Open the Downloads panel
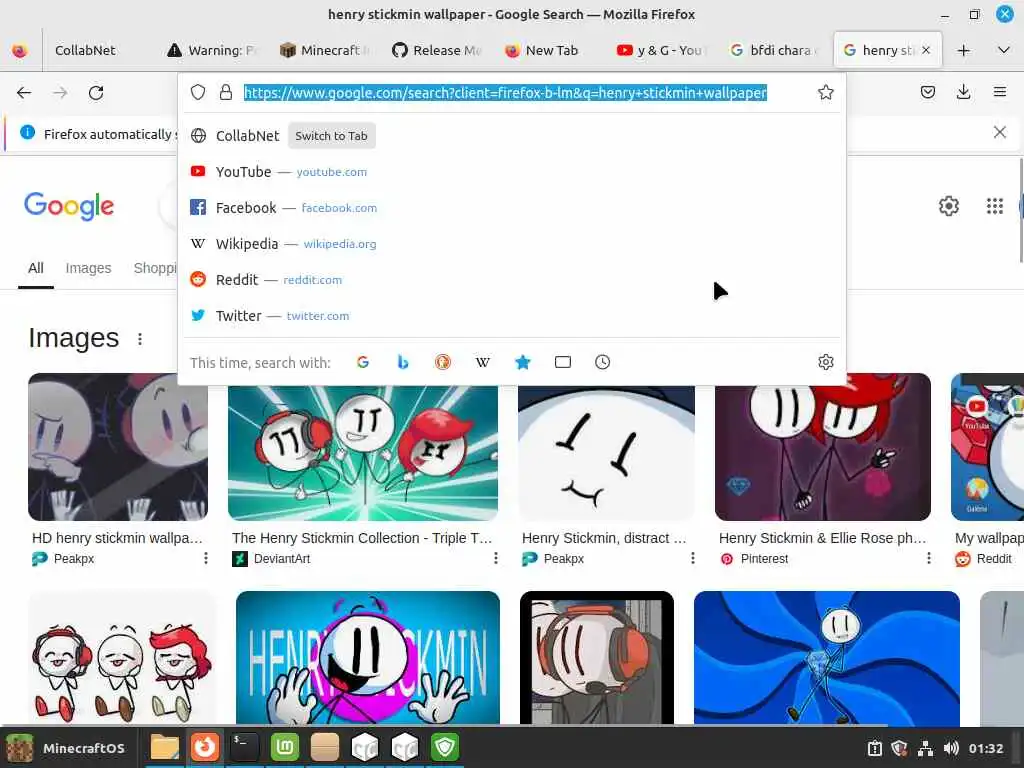Image resolution: width=1024 pixels, height=768 pixels. pyautogui.click(x=963, y=93)
